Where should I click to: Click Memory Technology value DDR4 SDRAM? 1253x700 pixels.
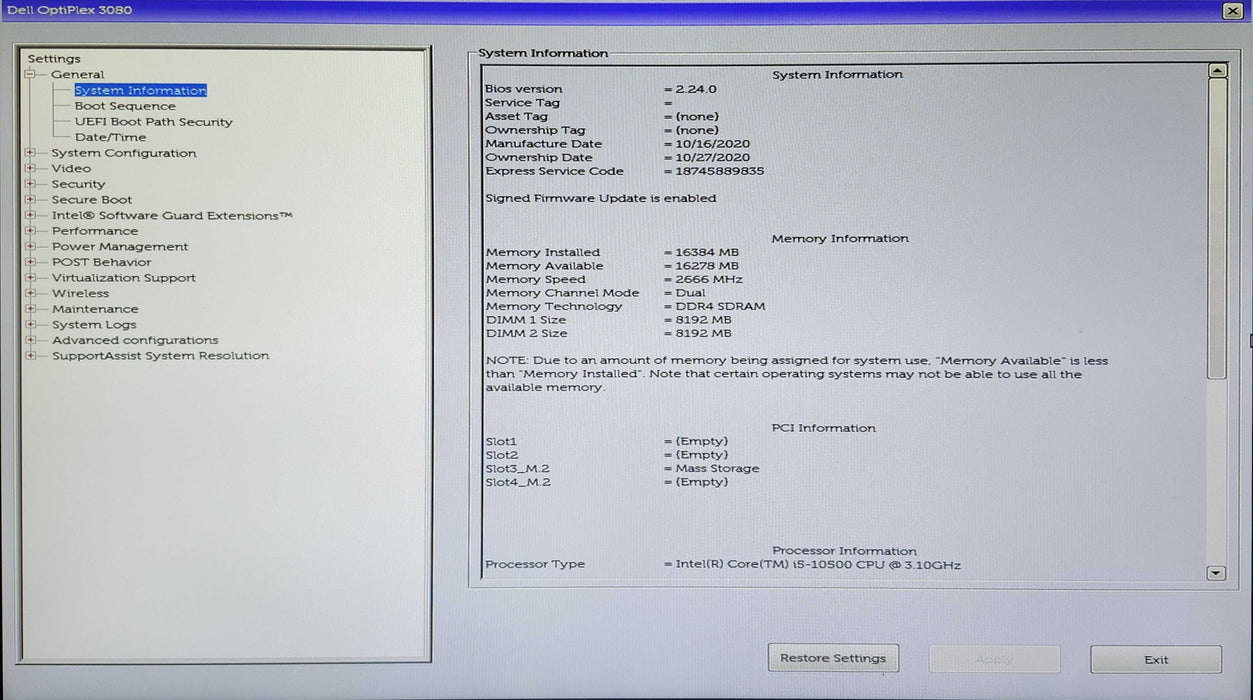[720, 306]
